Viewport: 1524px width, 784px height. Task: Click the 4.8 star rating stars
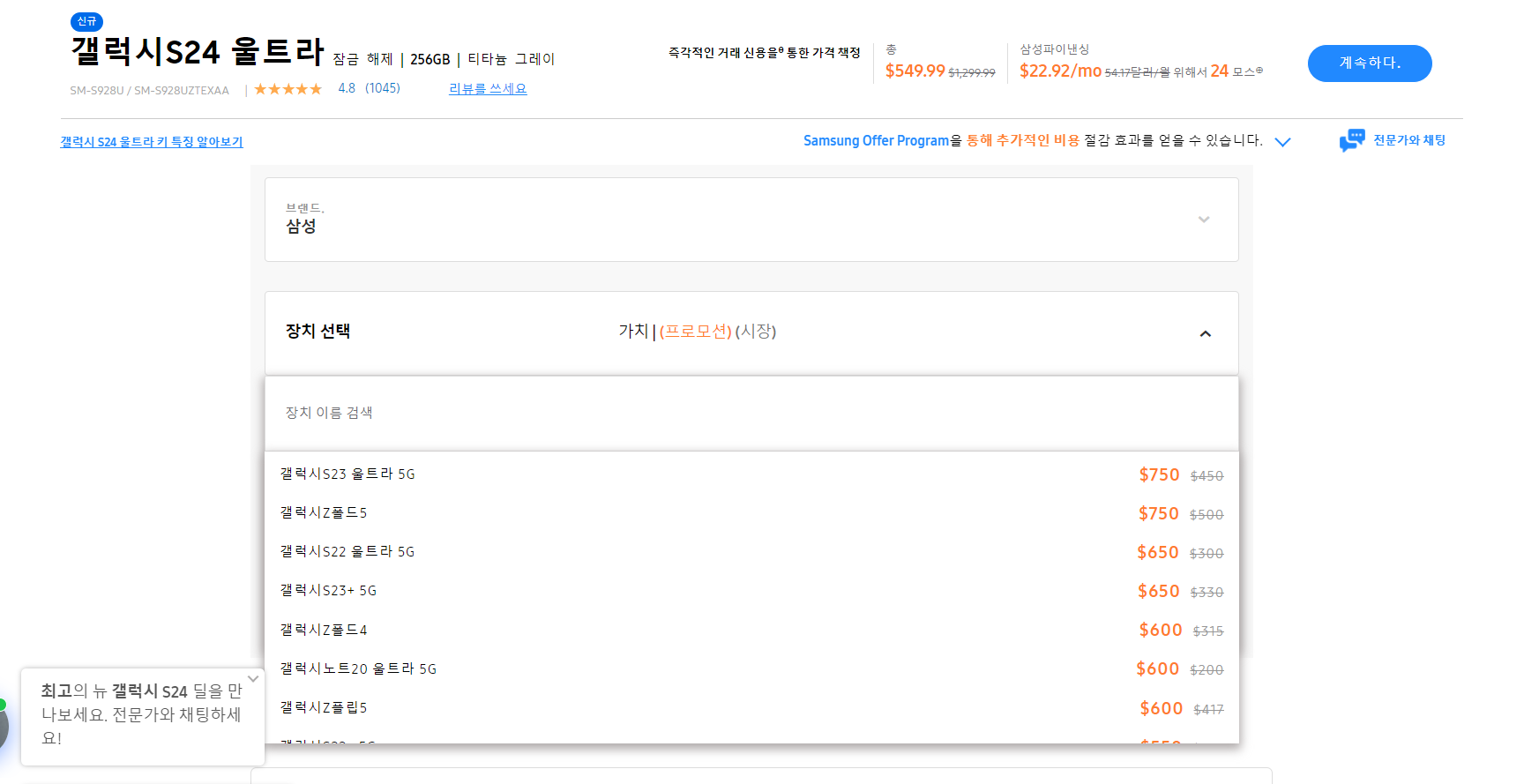[288, 89]
